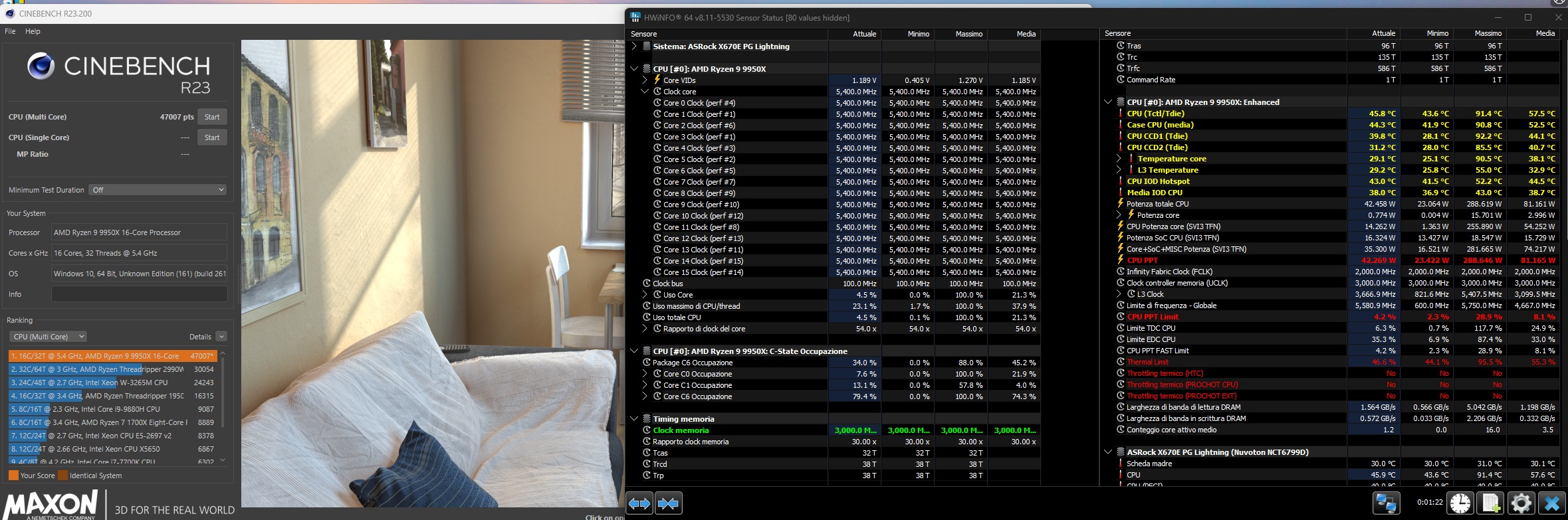
Task: Click the expand columns arrows icon in HWiNFO
Action: pyautogui.click(x=639, y=503)
